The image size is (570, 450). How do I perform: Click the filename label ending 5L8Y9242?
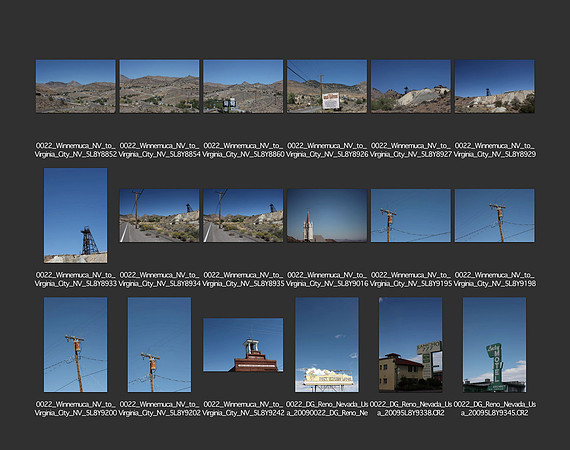pos(243,409)
